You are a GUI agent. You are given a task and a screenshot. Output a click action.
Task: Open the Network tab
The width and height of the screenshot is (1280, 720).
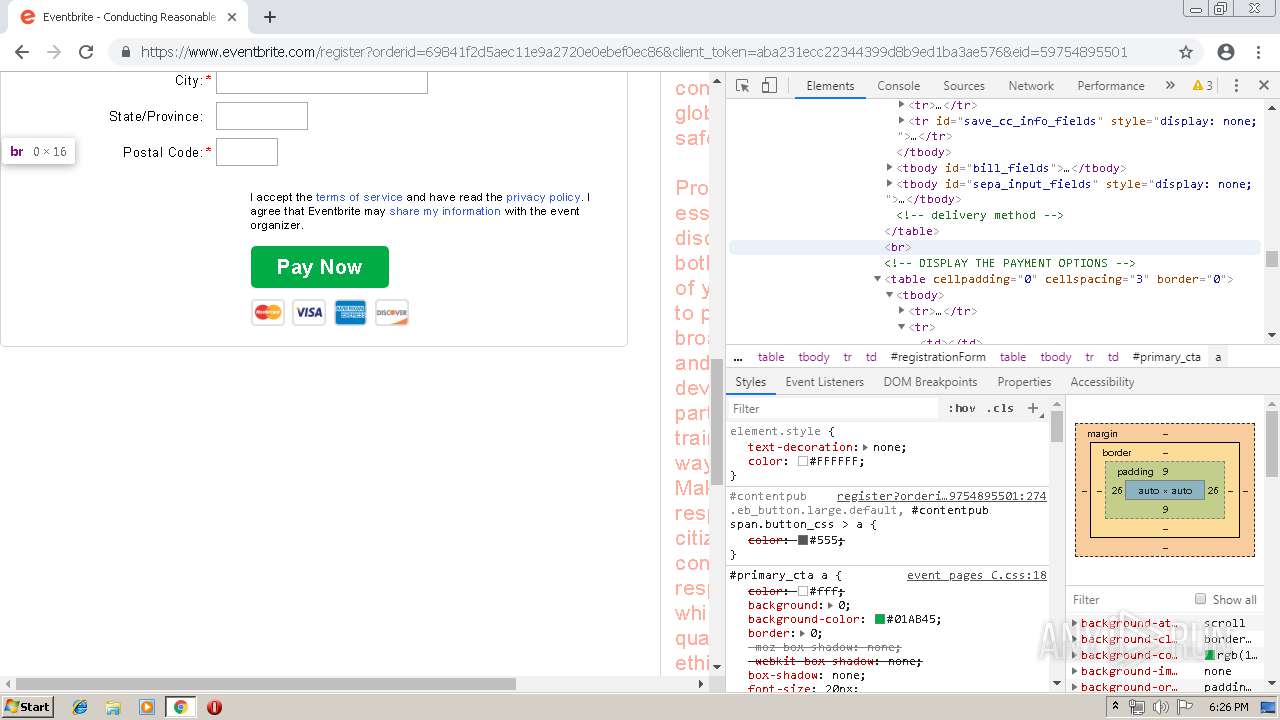tap(1031, 86)
